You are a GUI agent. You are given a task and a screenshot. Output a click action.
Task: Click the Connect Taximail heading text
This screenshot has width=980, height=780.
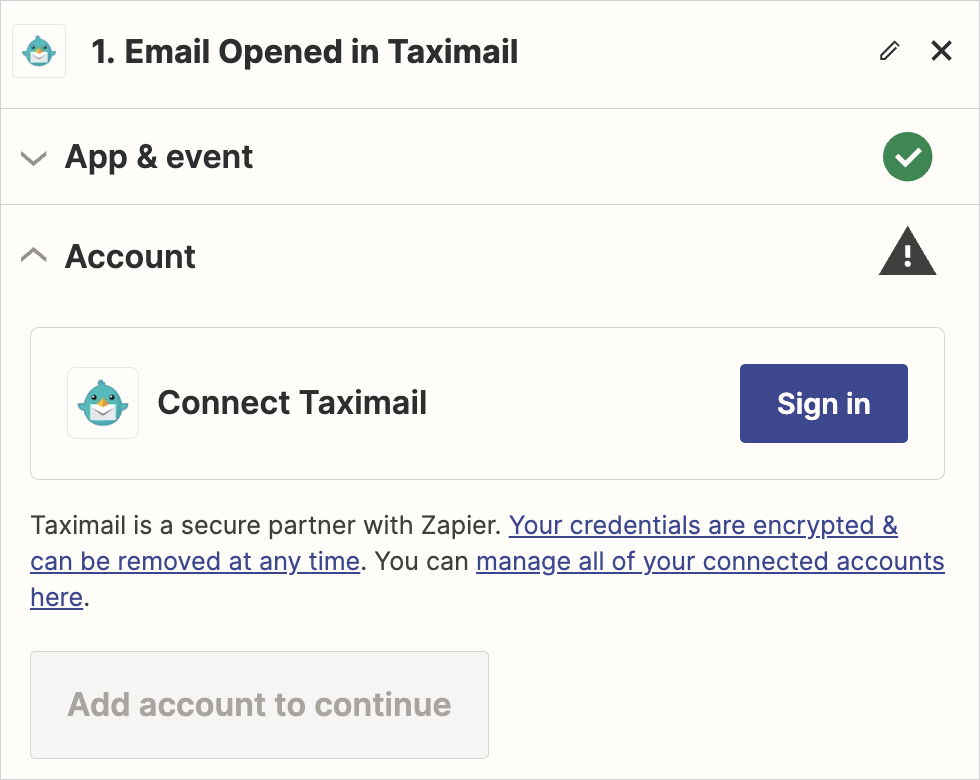pos(292,403)
